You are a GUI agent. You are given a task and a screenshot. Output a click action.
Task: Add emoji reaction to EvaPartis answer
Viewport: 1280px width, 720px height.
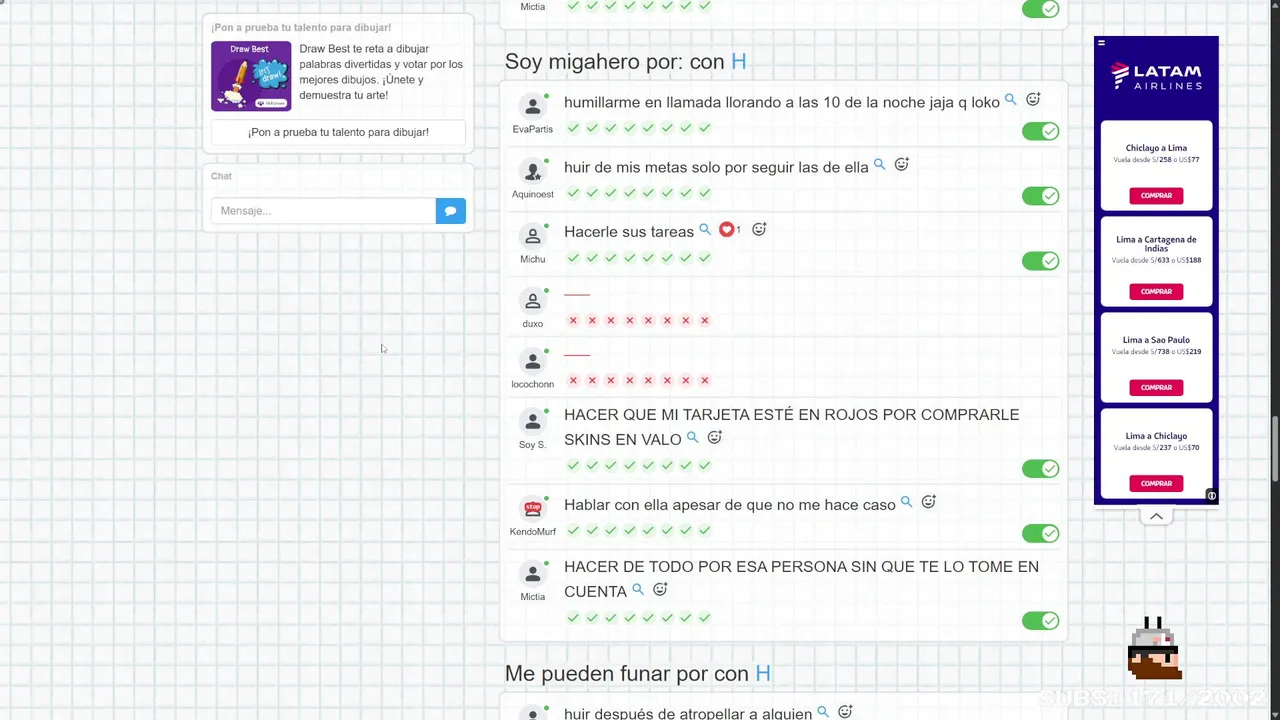point(1033,100)
